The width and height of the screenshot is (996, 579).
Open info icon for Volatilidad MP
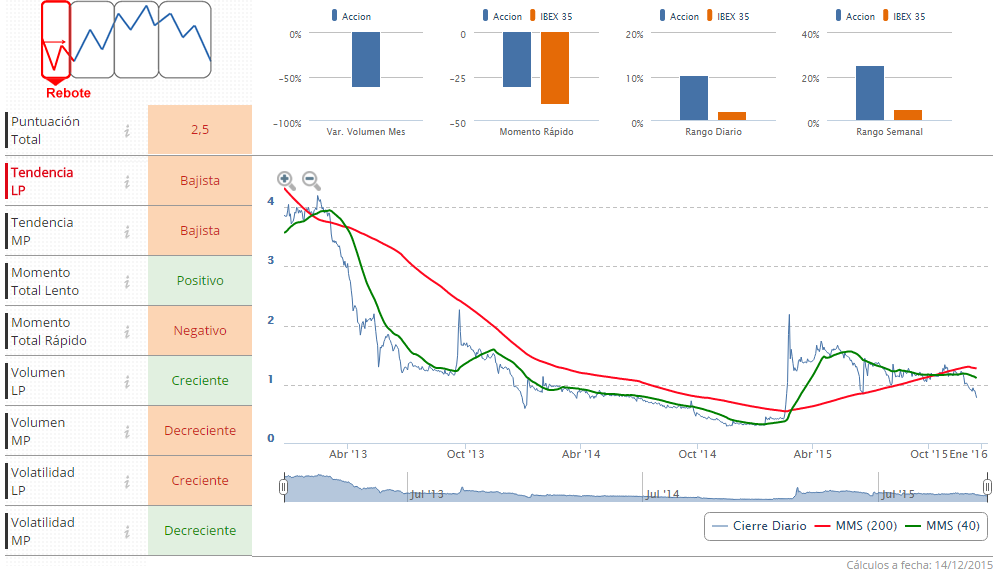point(127,531)
